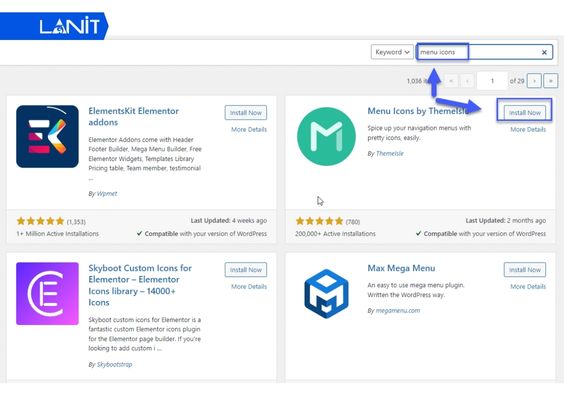Click '200,000+ Active Installations' text
Screen dimensions: 564x400
click(x=335, y=234)
